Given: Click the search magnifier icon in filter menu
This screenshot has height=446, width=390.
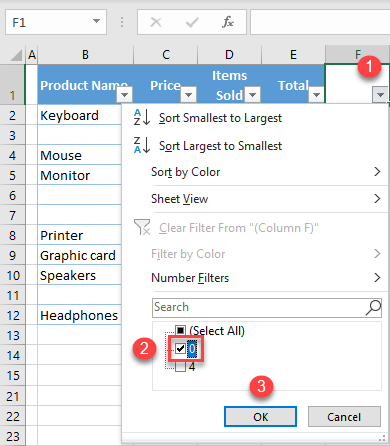Looking at the screenshot, I should coord(373,307).
